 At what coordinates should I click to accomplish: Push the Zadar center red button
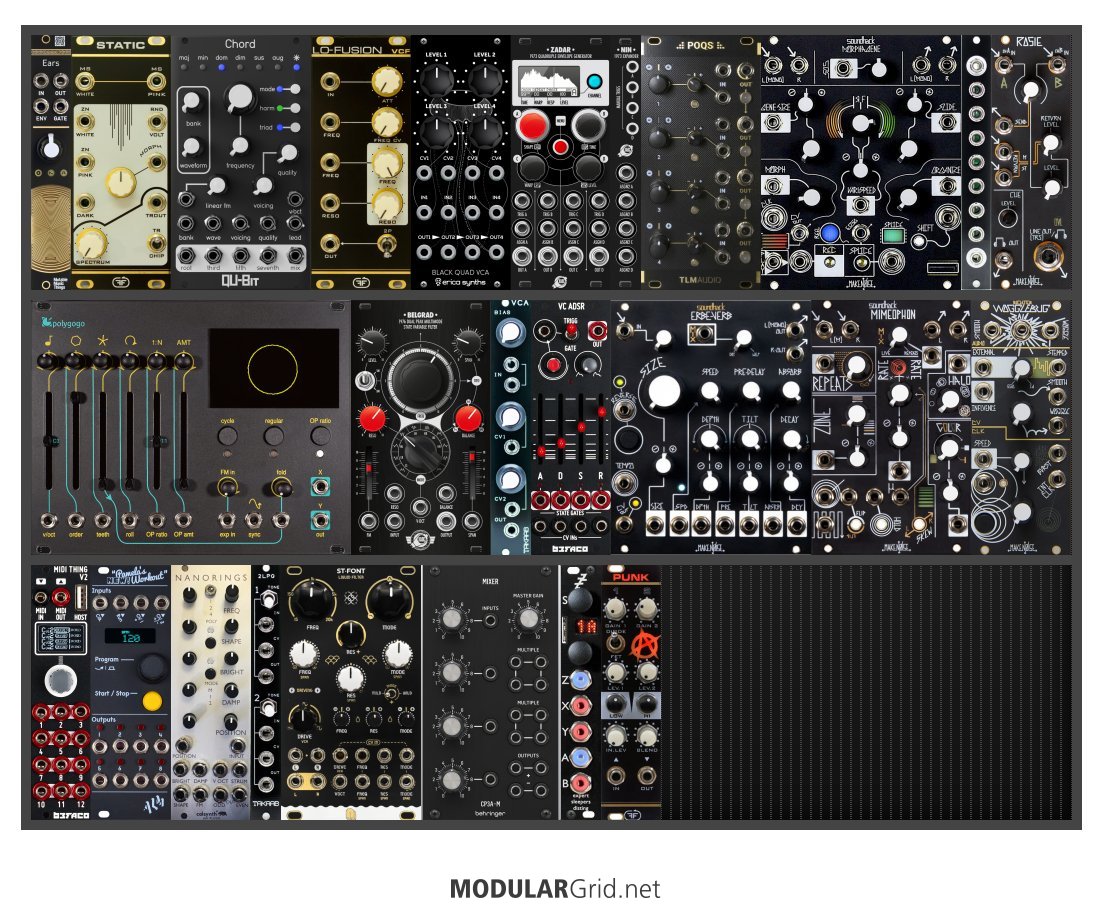pyautogui.click(x=560, y=148)
